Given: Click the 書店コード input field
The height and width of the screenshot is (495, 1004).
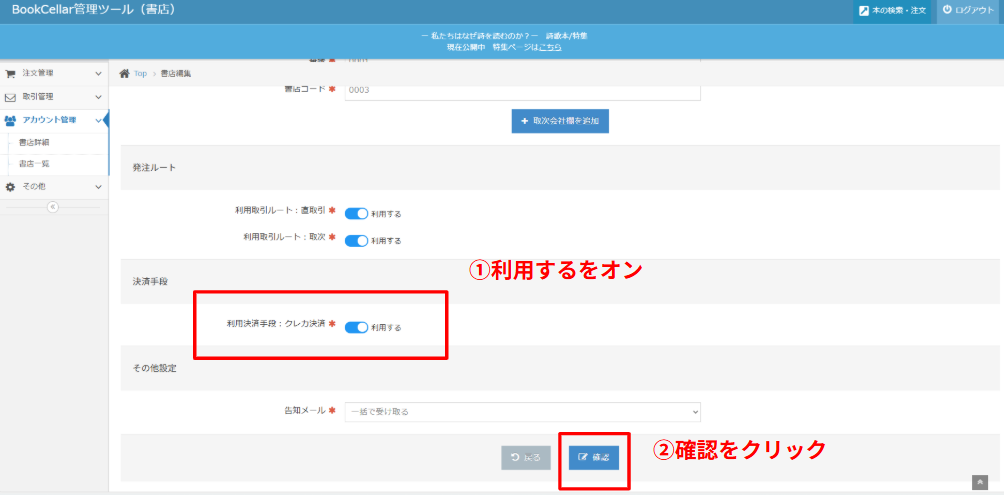Looking at the screenshot, I should tap(522, 90).
